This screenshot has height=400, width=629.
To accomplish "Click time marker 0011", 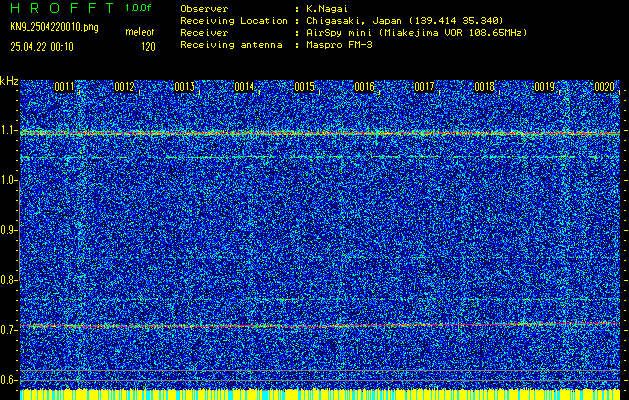I will (64, 87).
